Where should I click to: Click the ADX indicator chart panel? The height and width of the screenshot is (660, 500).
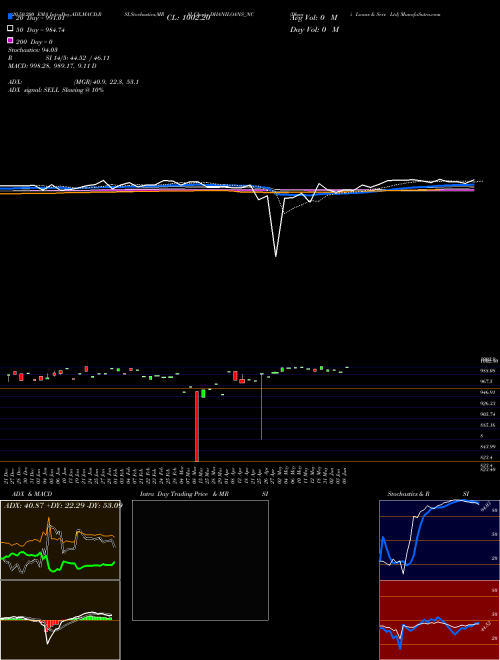(60, 540)
